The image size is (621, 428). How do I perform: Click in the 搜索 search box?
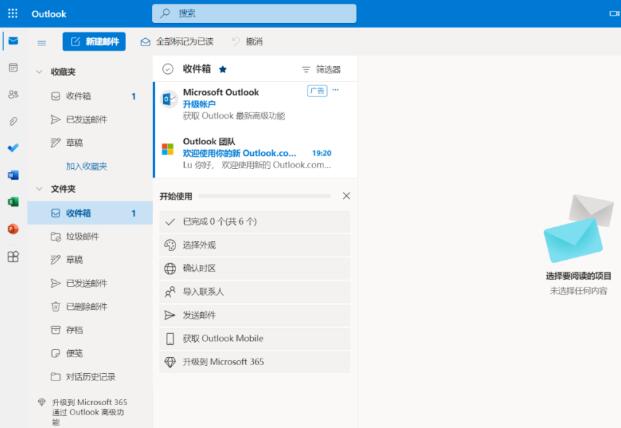(254, 13)
